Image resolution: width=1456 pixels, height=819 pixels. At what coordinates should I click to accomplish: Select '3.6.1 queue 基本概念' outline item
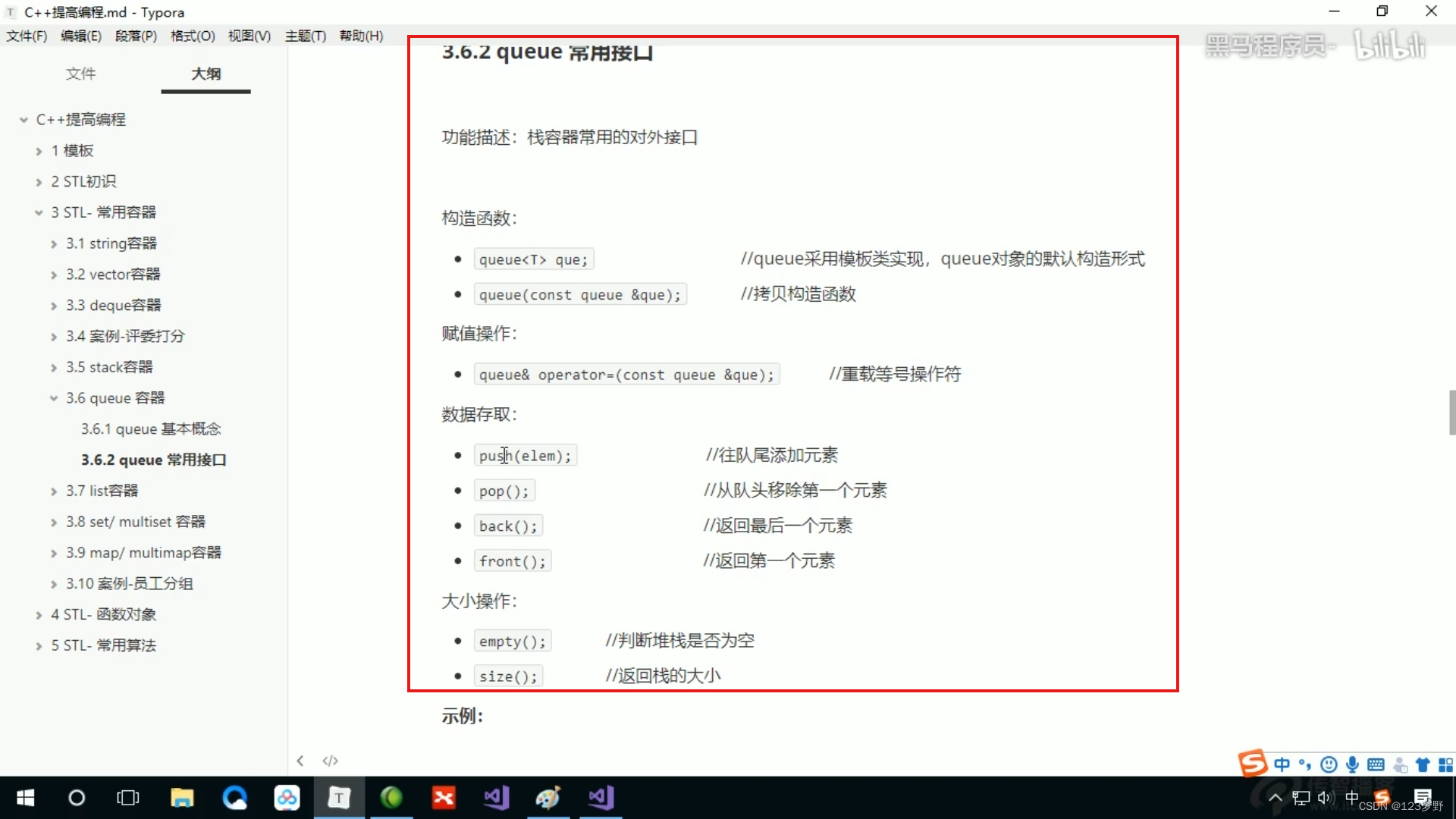tap(150, 428)
